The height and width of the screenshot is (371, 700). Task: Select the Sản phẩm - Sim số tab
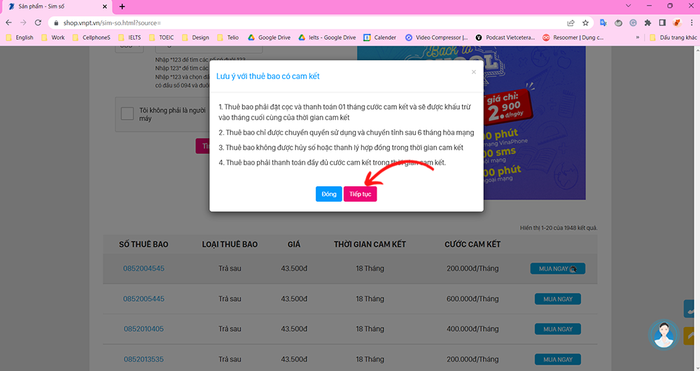click(x=56, y=7)
